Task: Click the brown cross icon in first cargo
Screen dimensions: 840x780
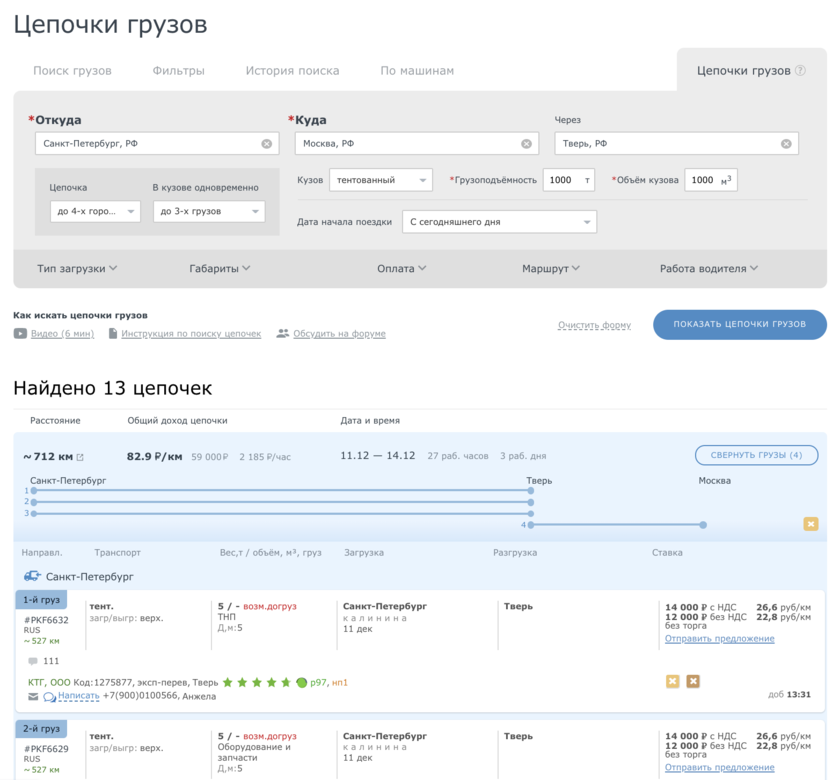Action: pos(693,681)
